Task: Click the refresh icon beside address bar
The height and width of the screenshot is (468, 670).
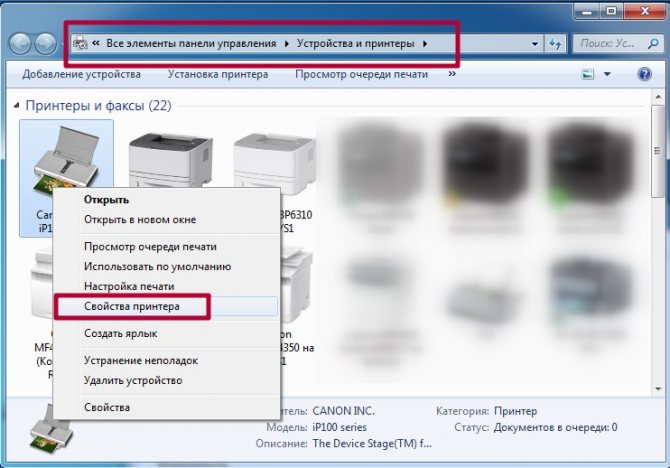Action: pyautogui.click(x=557, y=44)
